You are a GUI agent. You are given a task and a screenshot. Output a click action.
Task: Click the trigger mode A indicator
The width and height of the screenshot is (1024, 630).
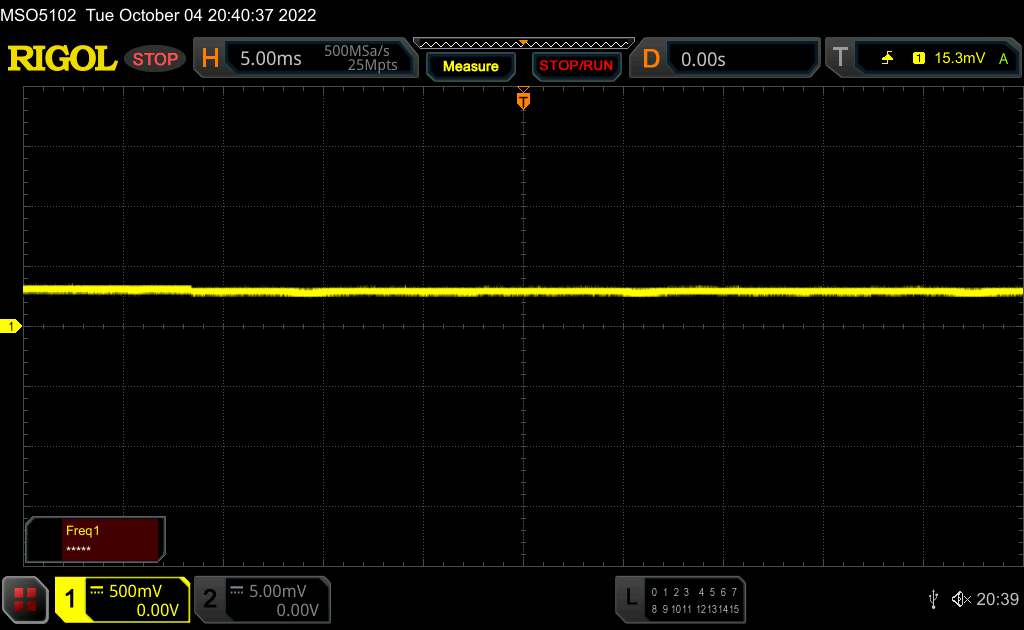1003,59
